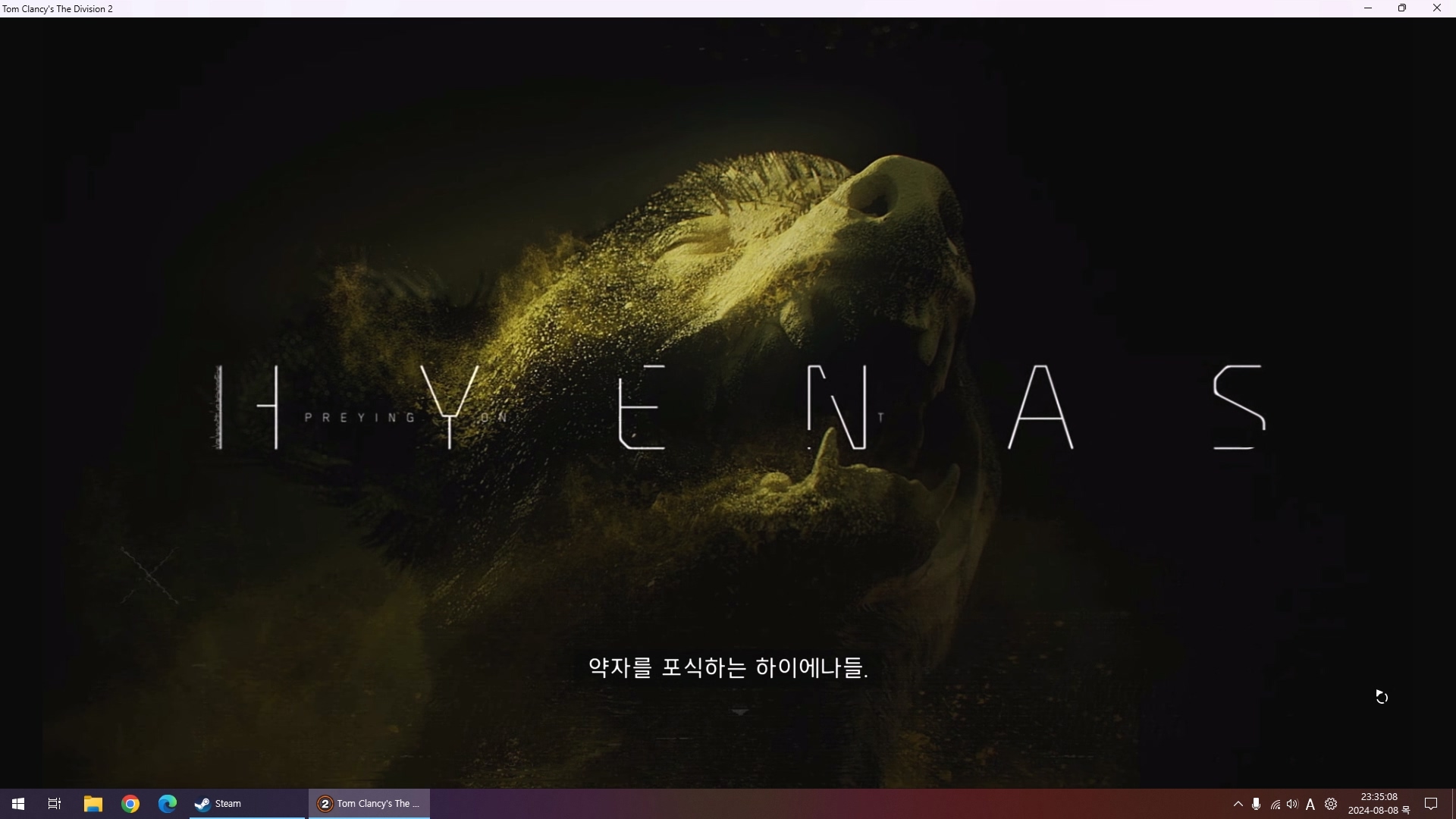Open the Windows Start menu
The height and width of the screenshot is (819, 1456).
pyautogui.click(x=18, y=804)
